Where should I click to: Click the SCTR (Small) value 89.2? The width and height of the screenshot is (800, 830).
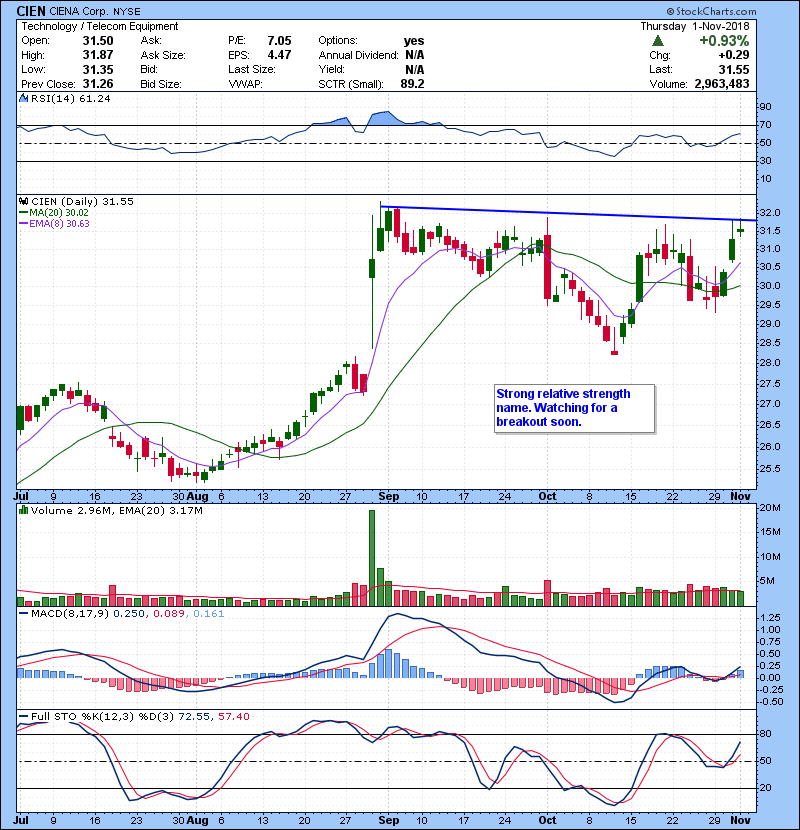coord(412,84)
